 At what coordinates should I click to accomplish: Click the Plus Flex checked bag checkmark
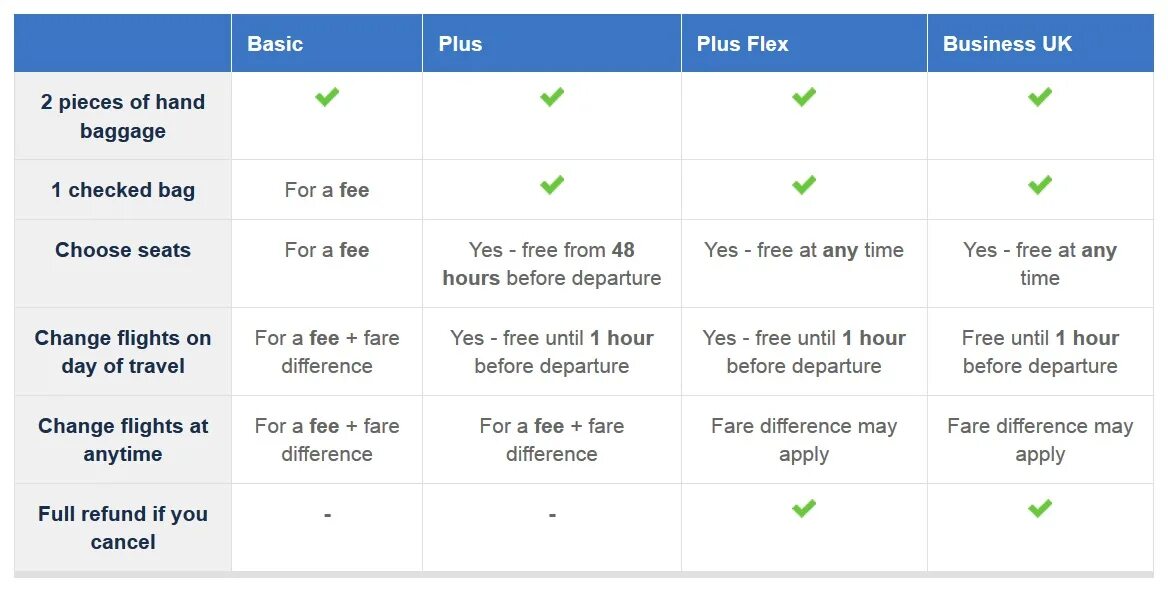pos(804,185)
